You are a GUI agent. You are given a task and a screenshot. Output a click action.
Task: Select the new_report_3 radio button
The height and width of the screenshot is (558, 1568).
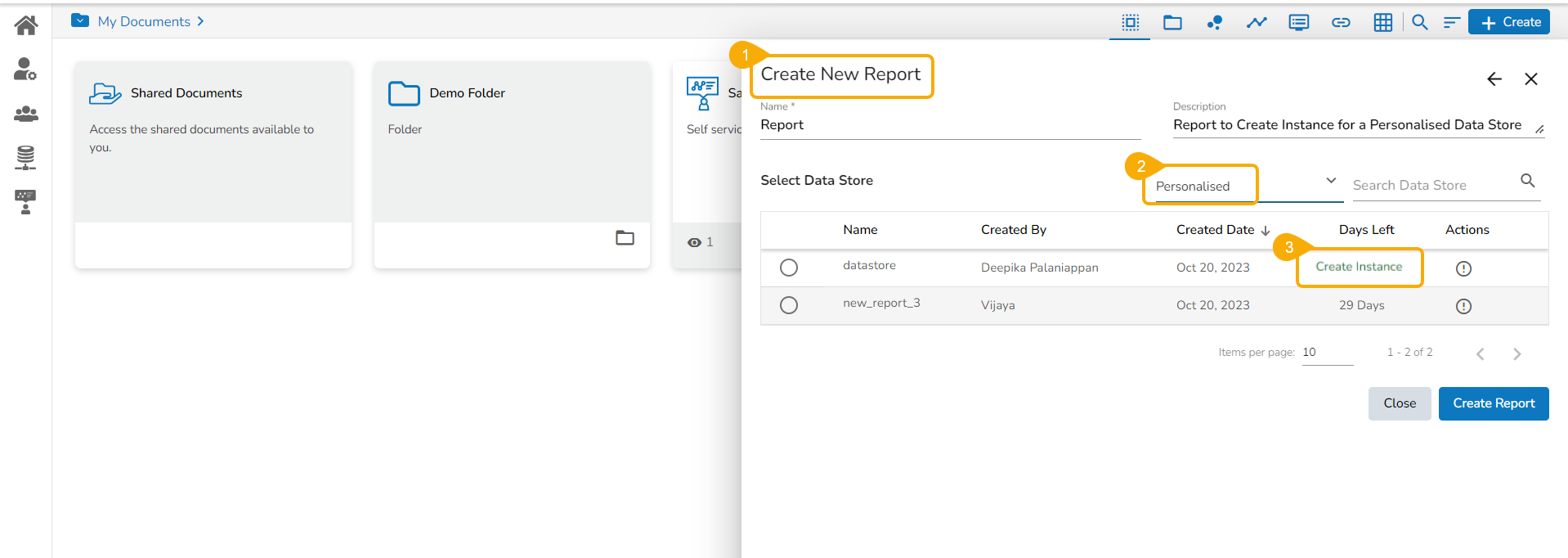(789, 305)
